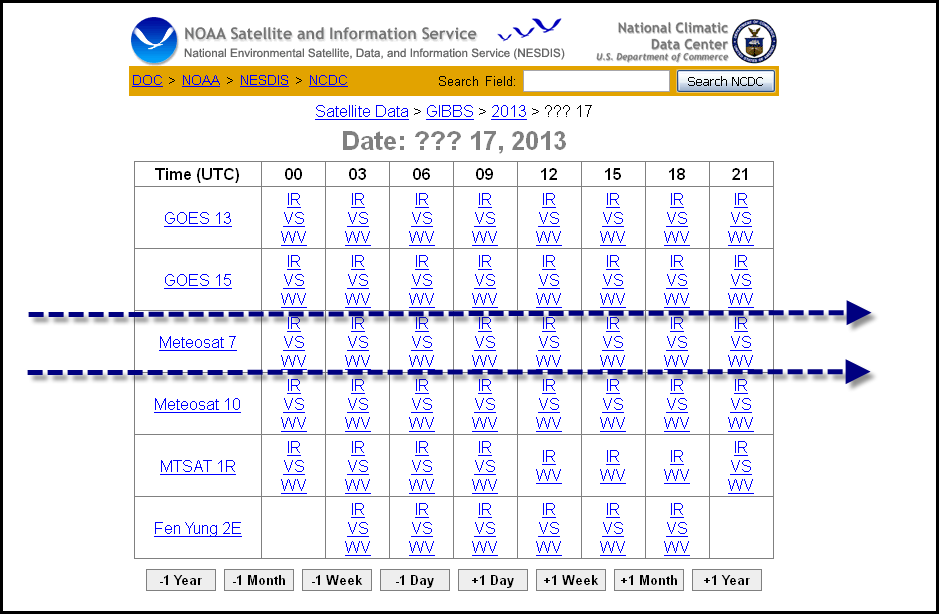Open Fen Yung 2E WV image at 18 UTC
Viewport: 939px width, 614px height.
[x=677, y=547]
